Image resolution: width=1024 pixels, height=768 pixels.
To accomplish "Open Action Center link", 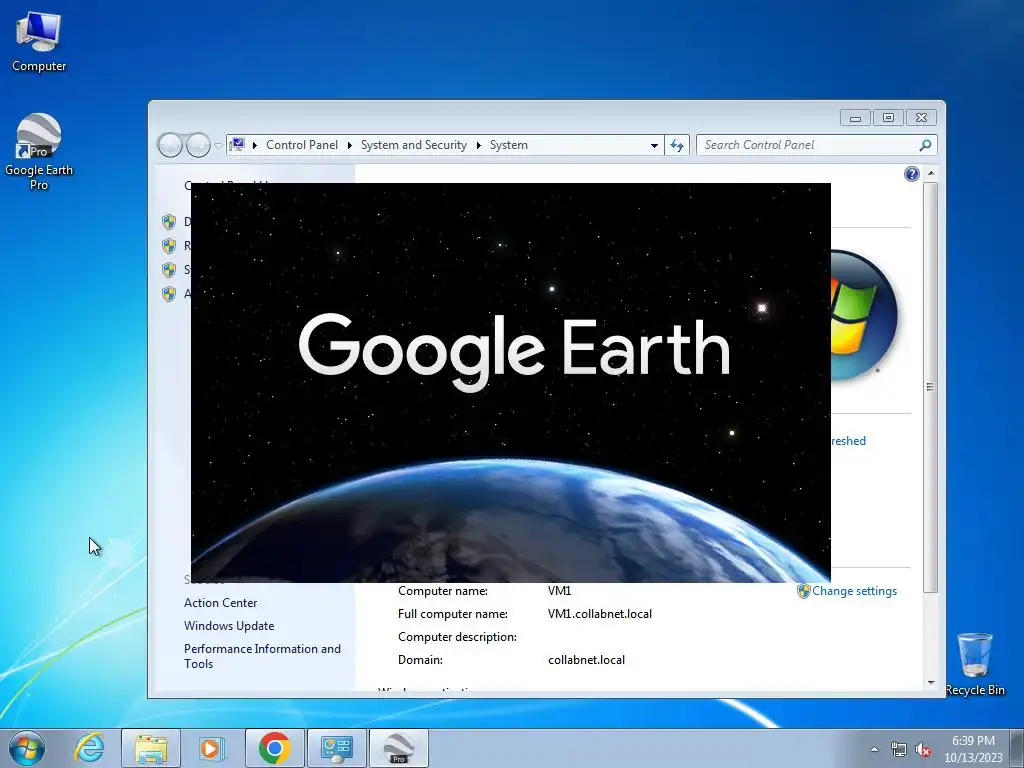I will click(220, 603).
